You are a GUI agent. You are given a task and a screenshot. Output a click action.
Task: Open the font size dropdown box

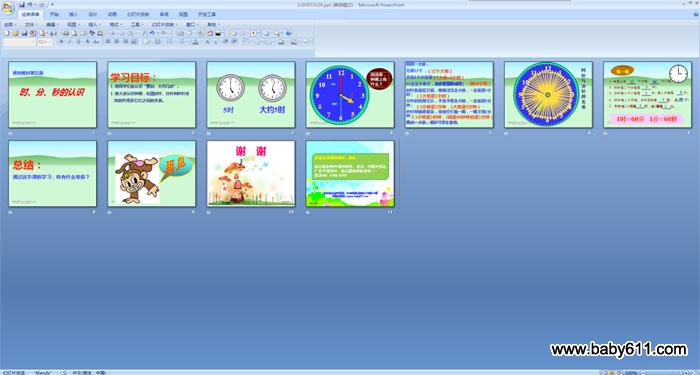tap(45, 42)
